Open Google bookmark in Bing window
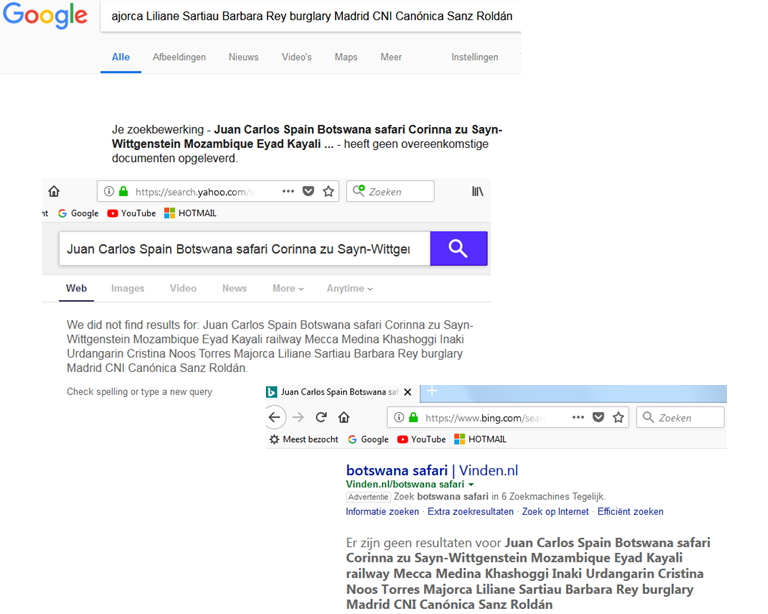The image size is (768, 614). 368,440
